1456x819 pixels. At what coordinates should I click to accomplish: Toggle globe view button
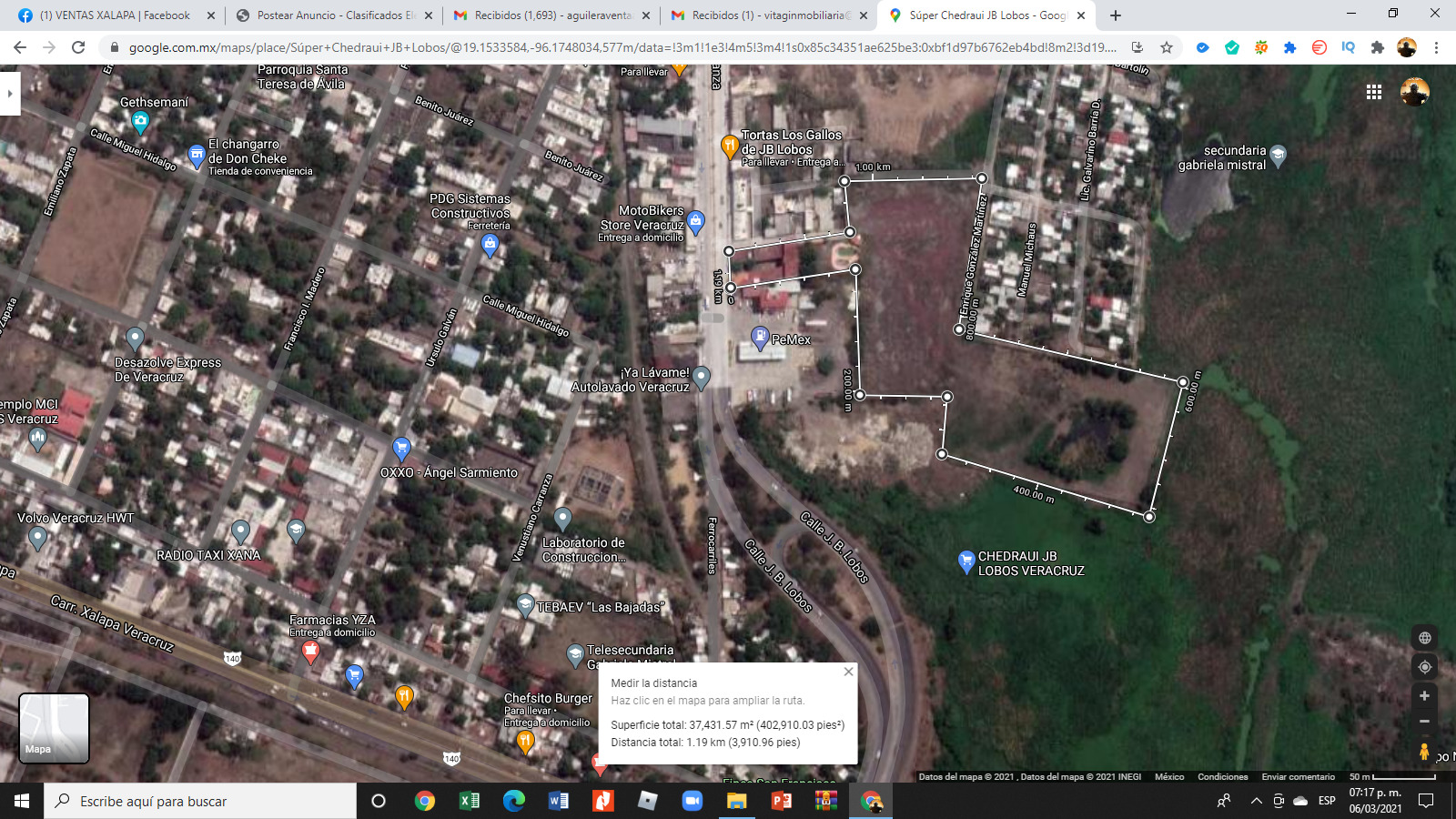point(1424,638)
